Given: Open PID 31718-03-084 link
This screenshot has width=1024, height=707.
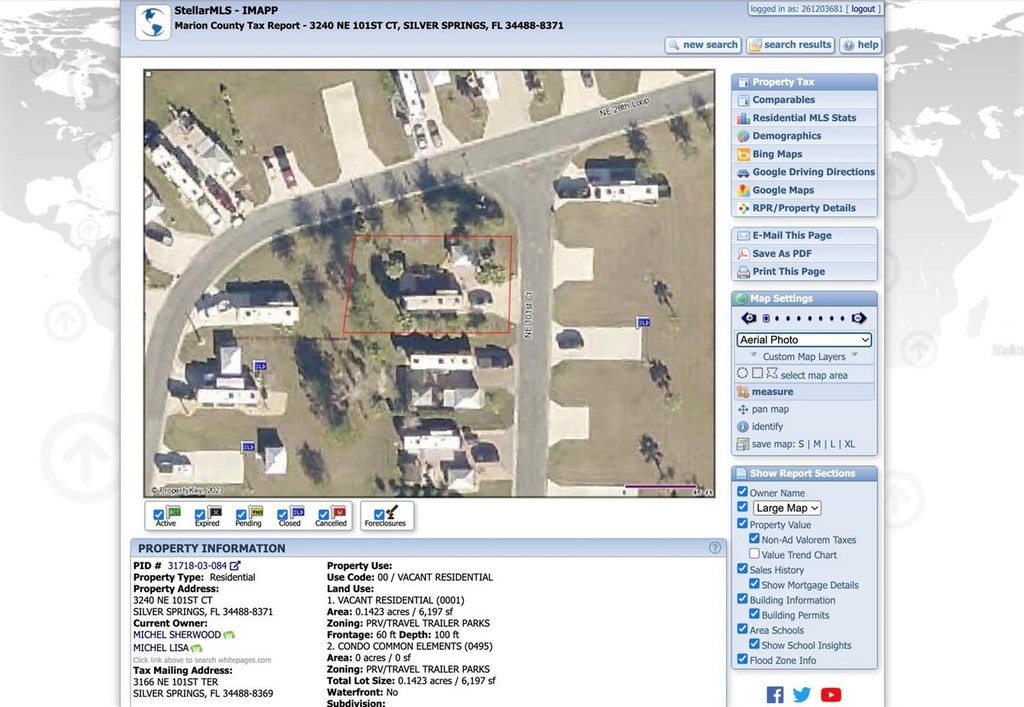Looking at the screenshot, I should [197, 565].
